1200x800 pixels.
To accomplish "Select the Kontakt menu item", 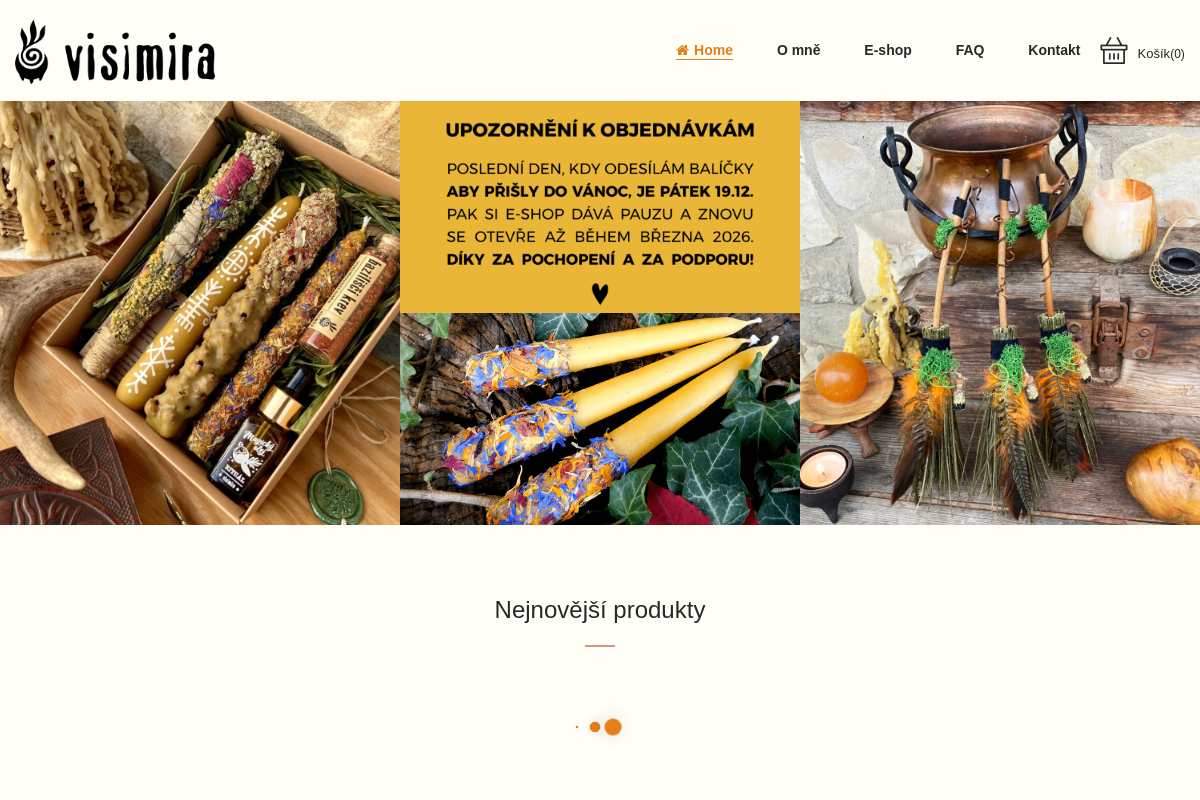I will coord(1054,50).
